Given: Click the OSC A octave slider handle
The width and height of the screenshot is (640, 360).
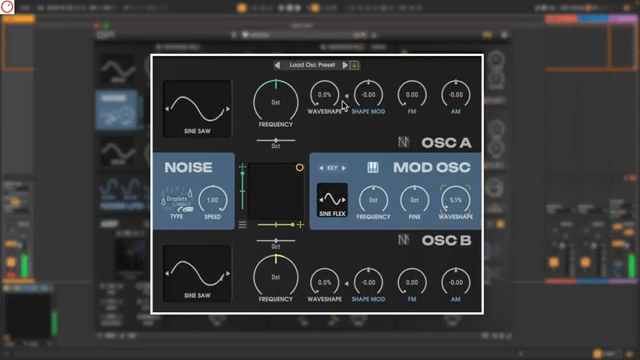Looking at the screenshot, I should tap(276, 140).
